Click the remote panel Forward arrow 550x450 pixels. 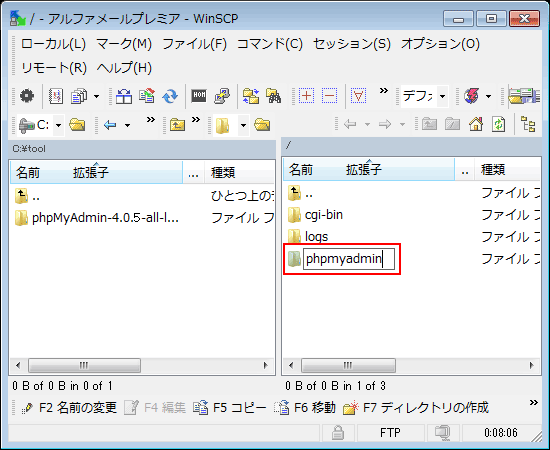[385, 124]
